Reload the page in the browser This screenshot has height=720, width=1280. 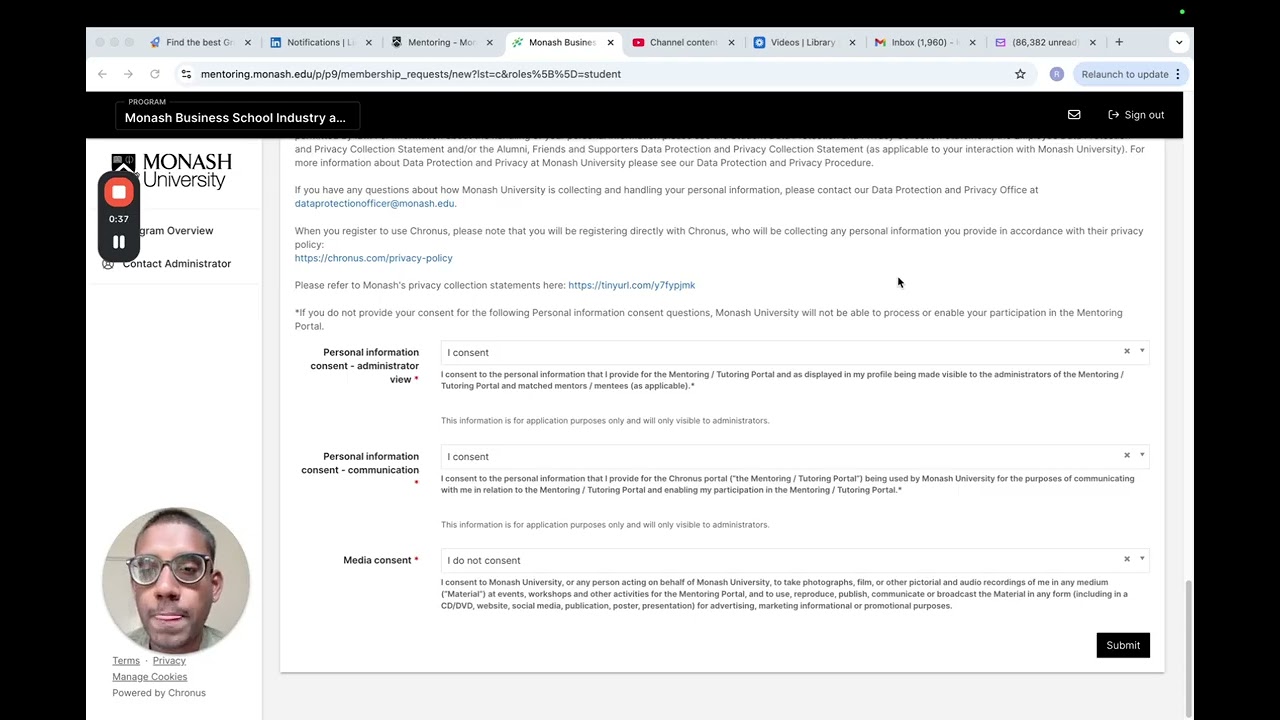pos(155,74)
